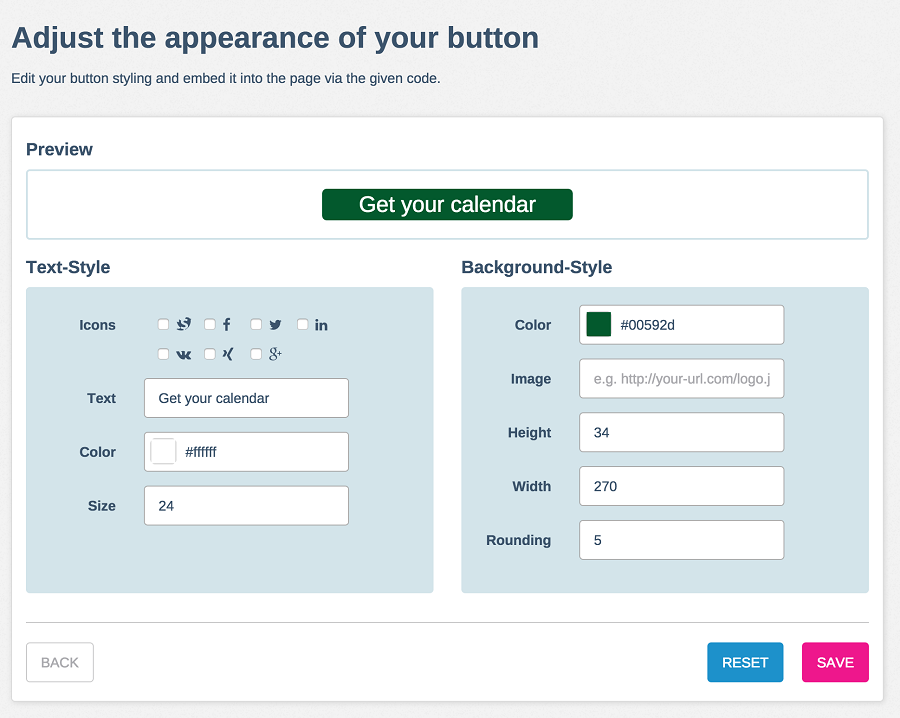The image size is (900, 718).
Task: Click the Facebook icon in Icons row
Action: [227, 325]
